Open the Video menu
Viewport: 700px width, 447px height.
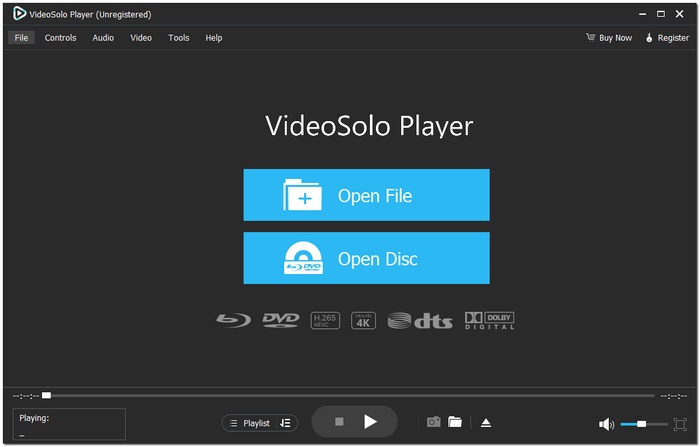(x=141, y=38)
